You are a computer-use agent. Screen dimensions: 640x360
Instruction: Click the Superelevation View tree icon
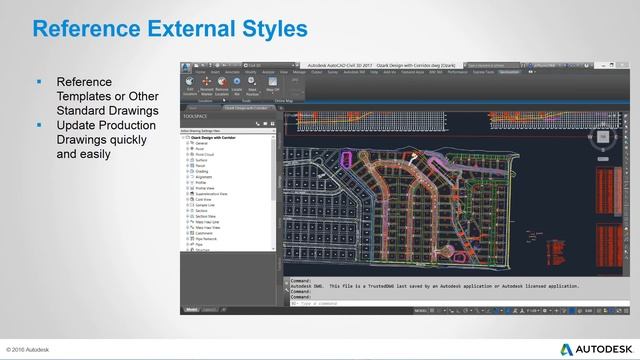[192, 193]
